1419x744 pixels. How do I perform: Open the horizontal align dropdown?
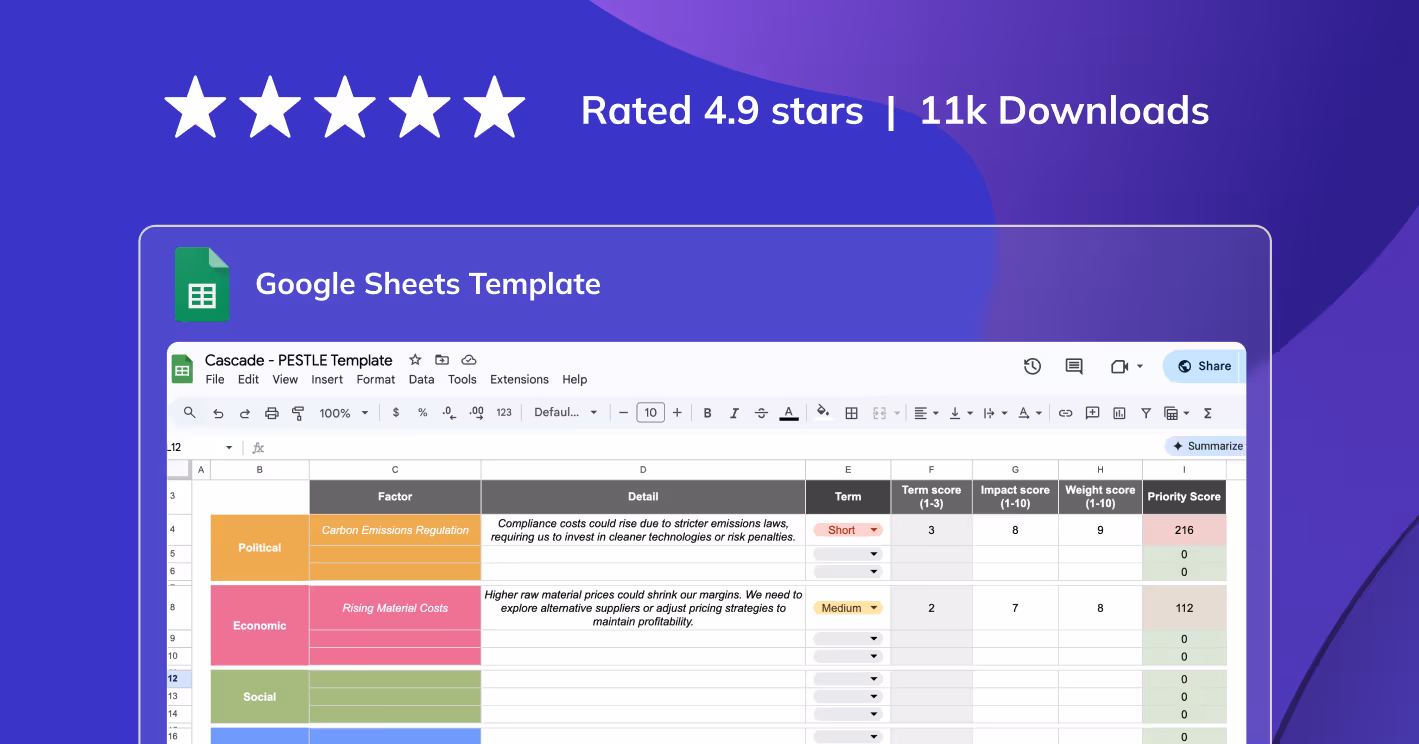[927, 413]
